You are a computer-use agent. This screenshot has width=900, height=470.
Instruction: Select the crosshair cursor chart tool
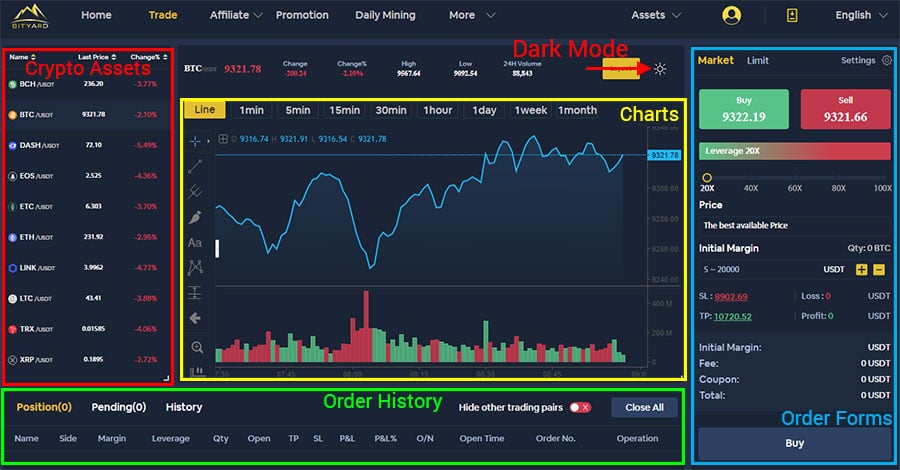195,142
